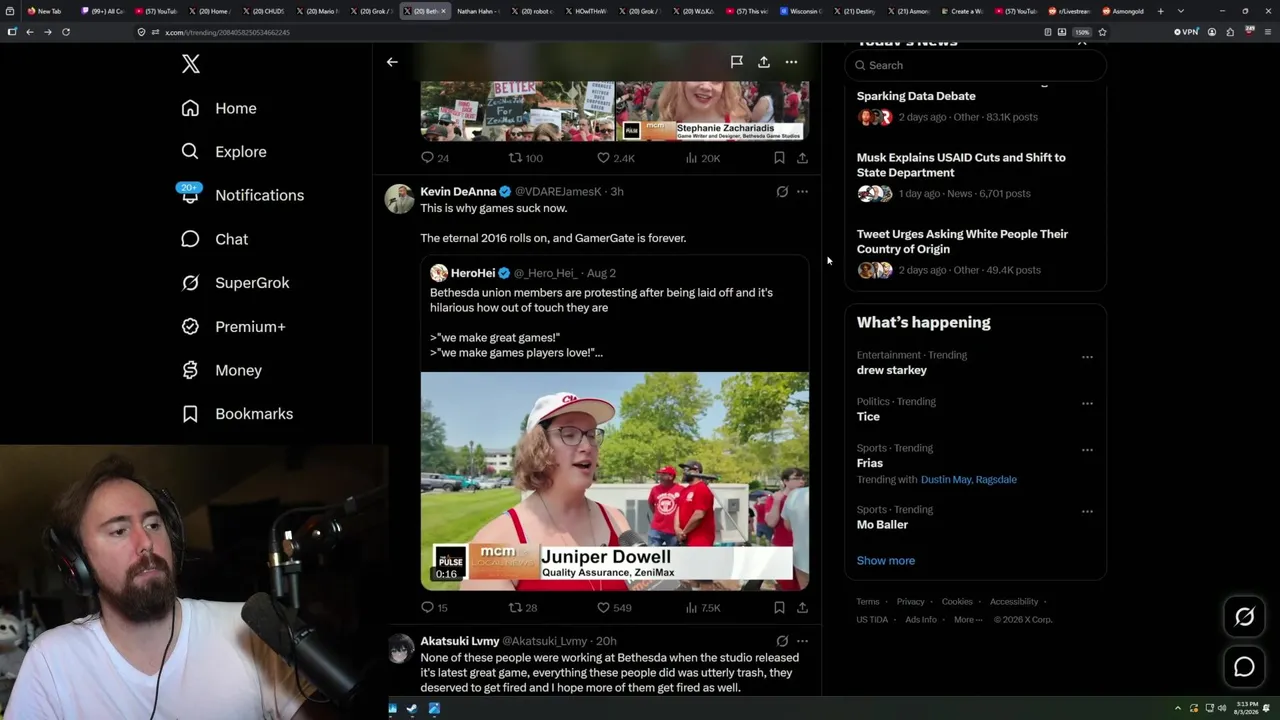Image resolution: width=1280 pixels, height=720 pixels.
Task: Click the share icon in the post header
Action: click(x=764, y=62)
